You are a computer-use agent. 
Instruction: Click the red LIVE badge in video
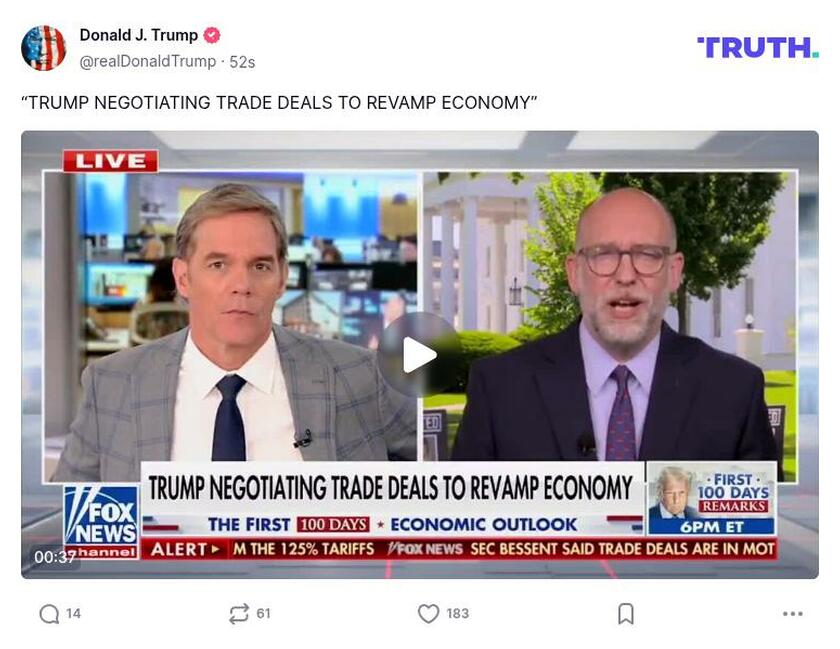click(110, 161)
